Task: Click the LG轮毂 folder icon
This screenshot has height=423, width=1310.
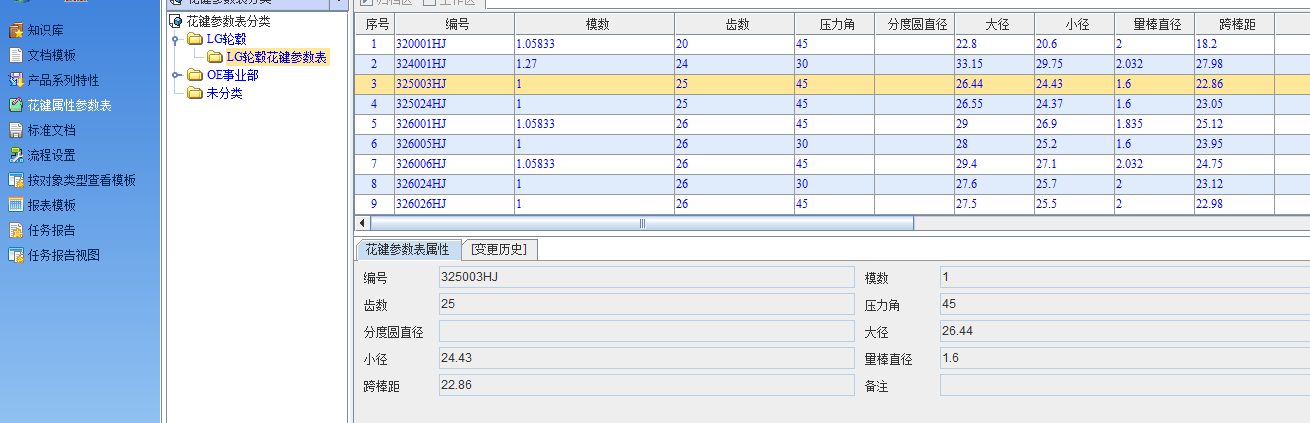Action: [195, 39]
